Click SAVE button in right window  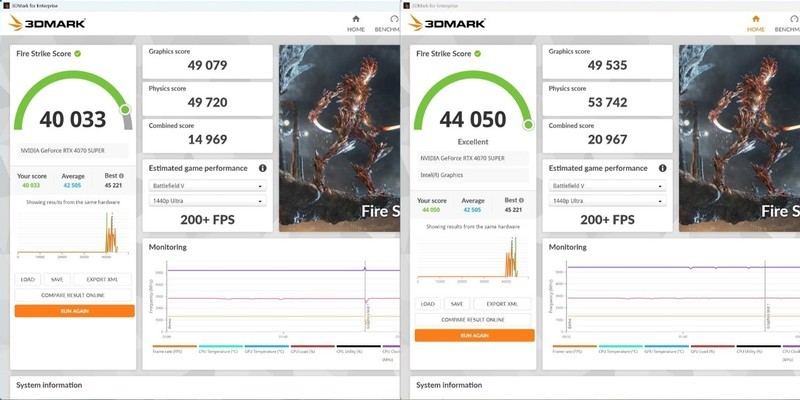click(457, 304)
